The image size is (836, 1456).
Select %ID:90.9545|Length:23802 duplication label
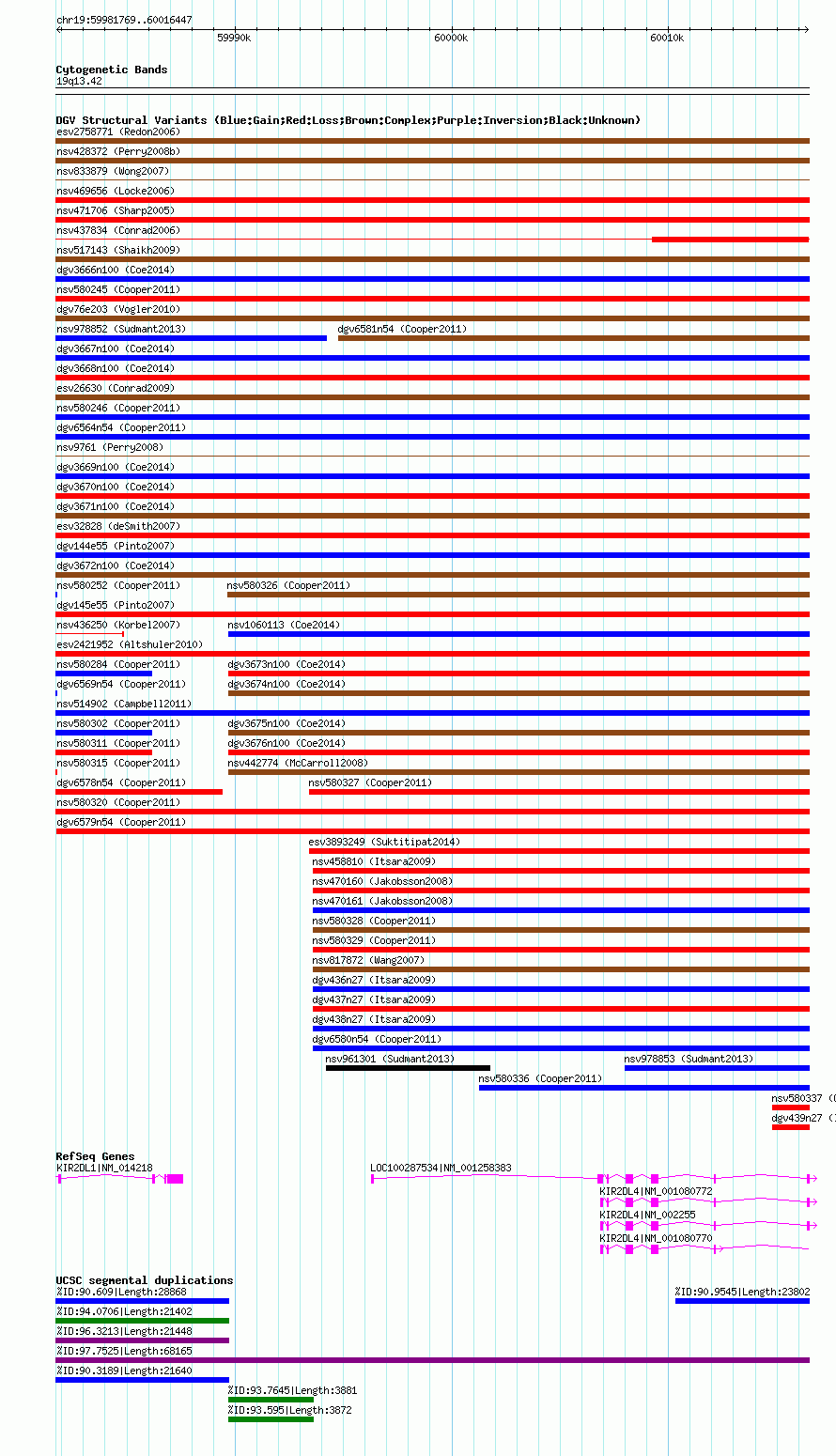[x=742, y=1292]
